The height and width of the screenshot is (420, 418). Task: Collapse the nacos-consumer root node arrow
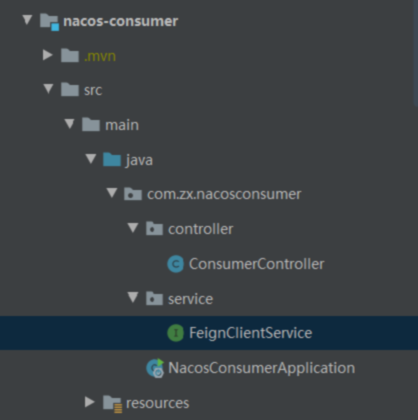(27, 20)
